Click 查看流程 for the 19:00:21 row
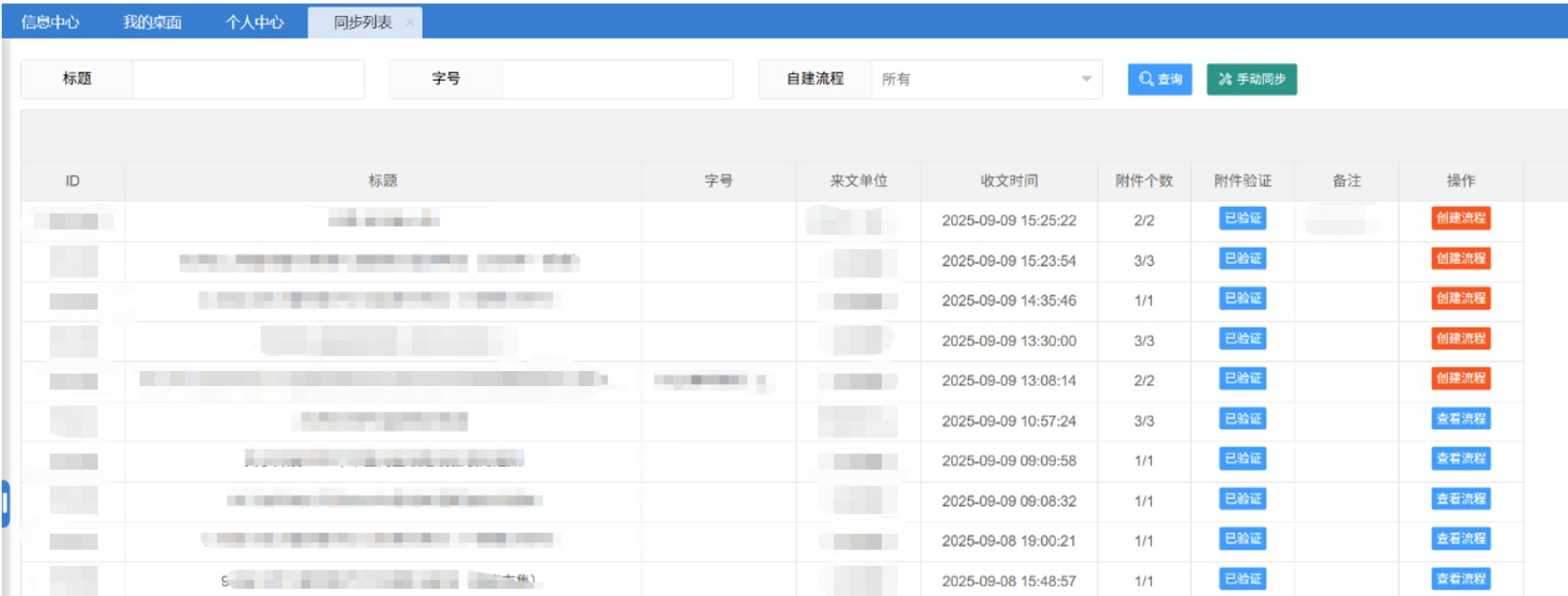Viewport: 1568px width, 596px height. tap(1460, 539)
